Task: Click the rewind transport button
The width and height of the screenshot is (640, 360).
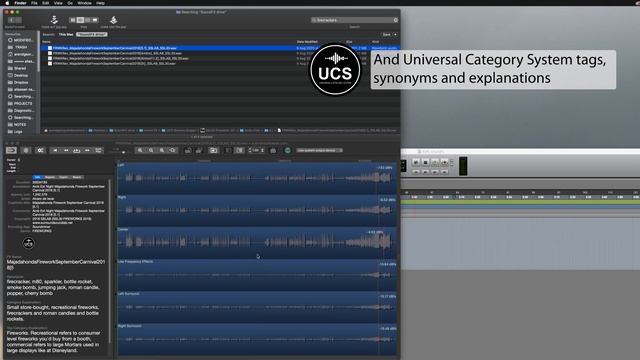Action: click(x=66, y=150)
